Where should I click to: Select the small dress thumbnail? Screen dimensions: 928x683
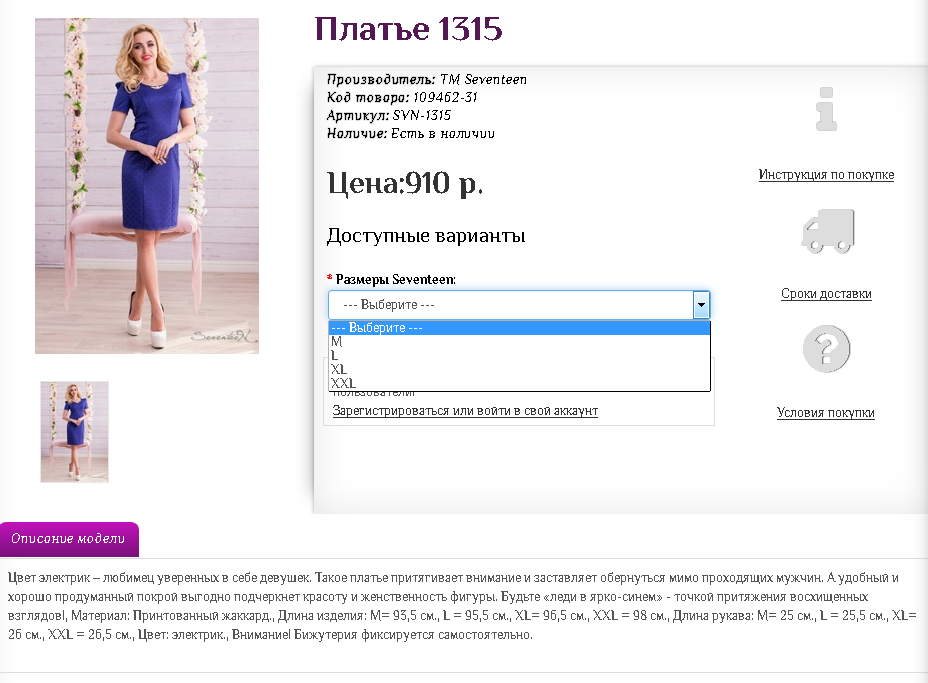(75, 432)
